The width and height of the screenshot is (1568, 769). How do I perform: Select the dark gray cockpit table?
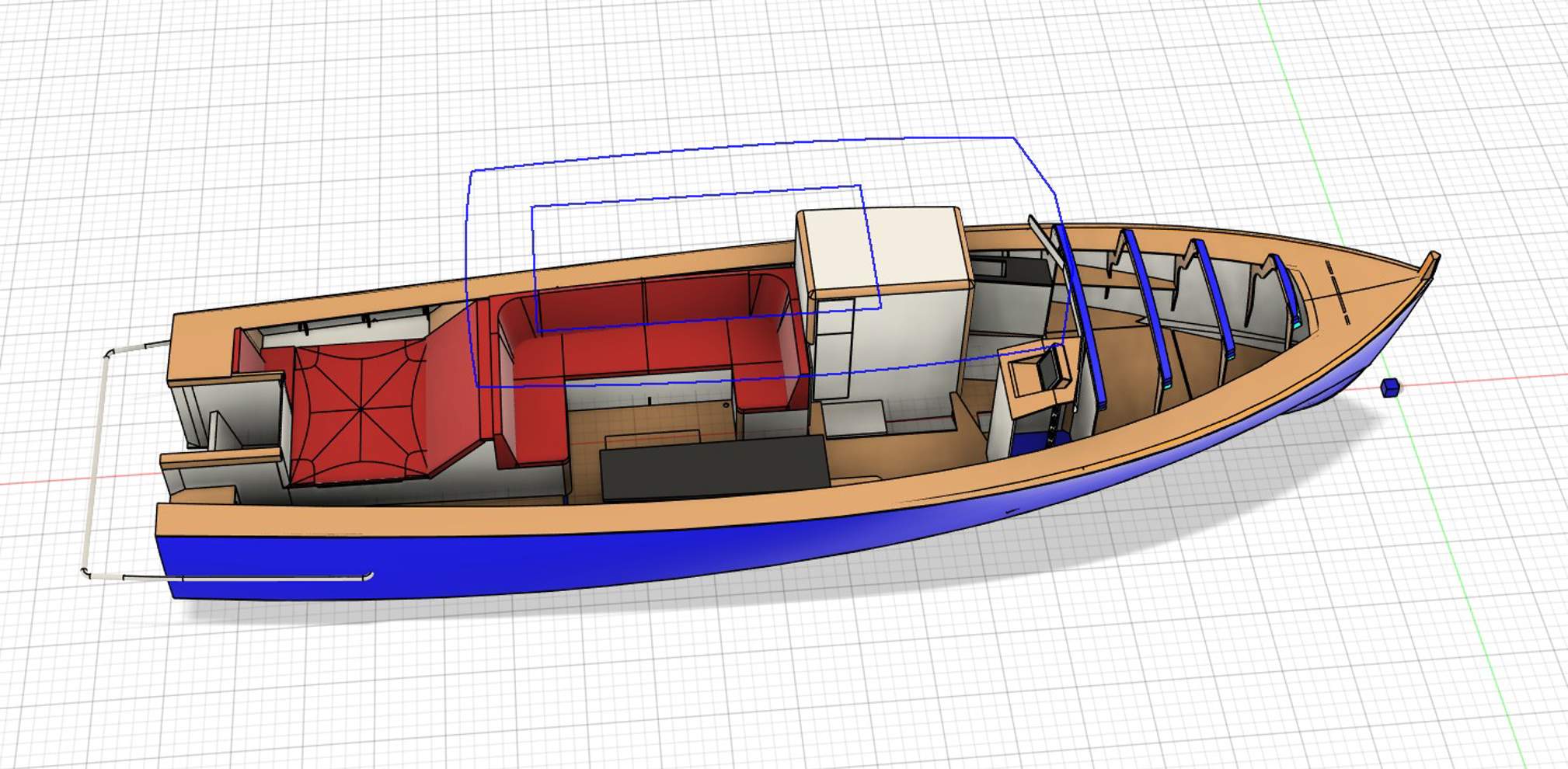point(713,465)
